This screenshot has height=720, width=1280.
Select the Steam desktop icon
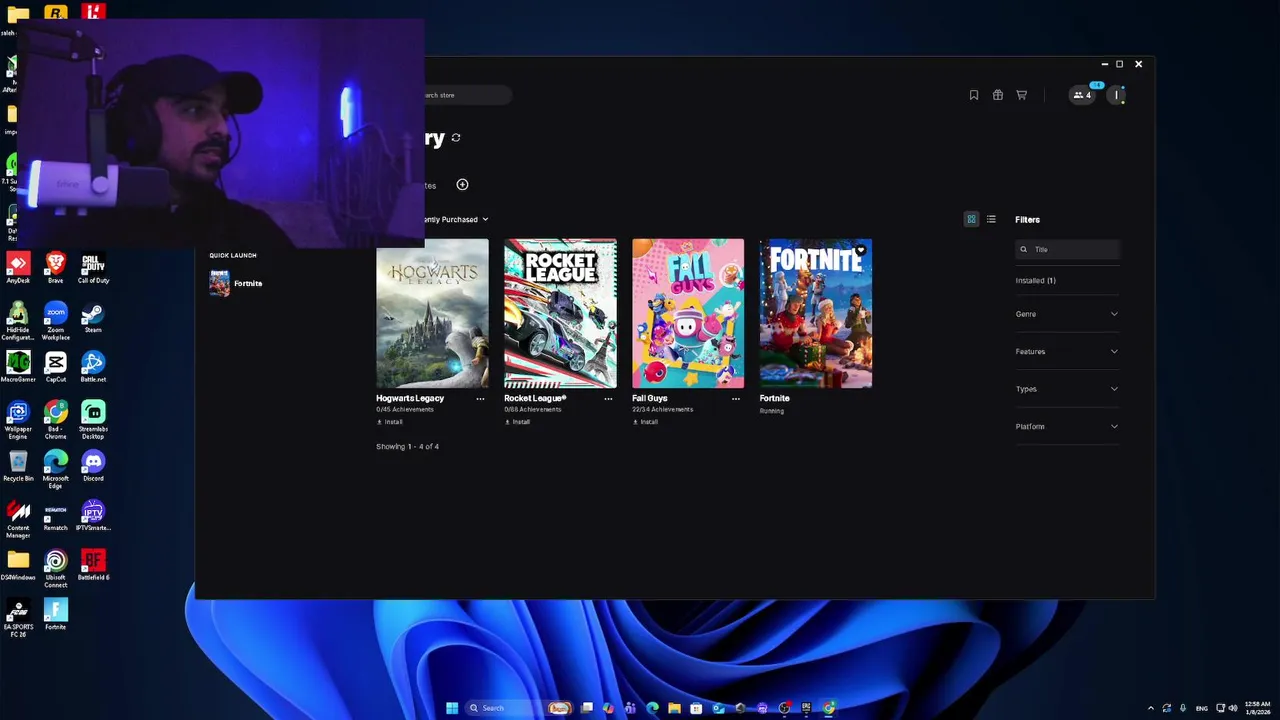[x=93, y=317]
